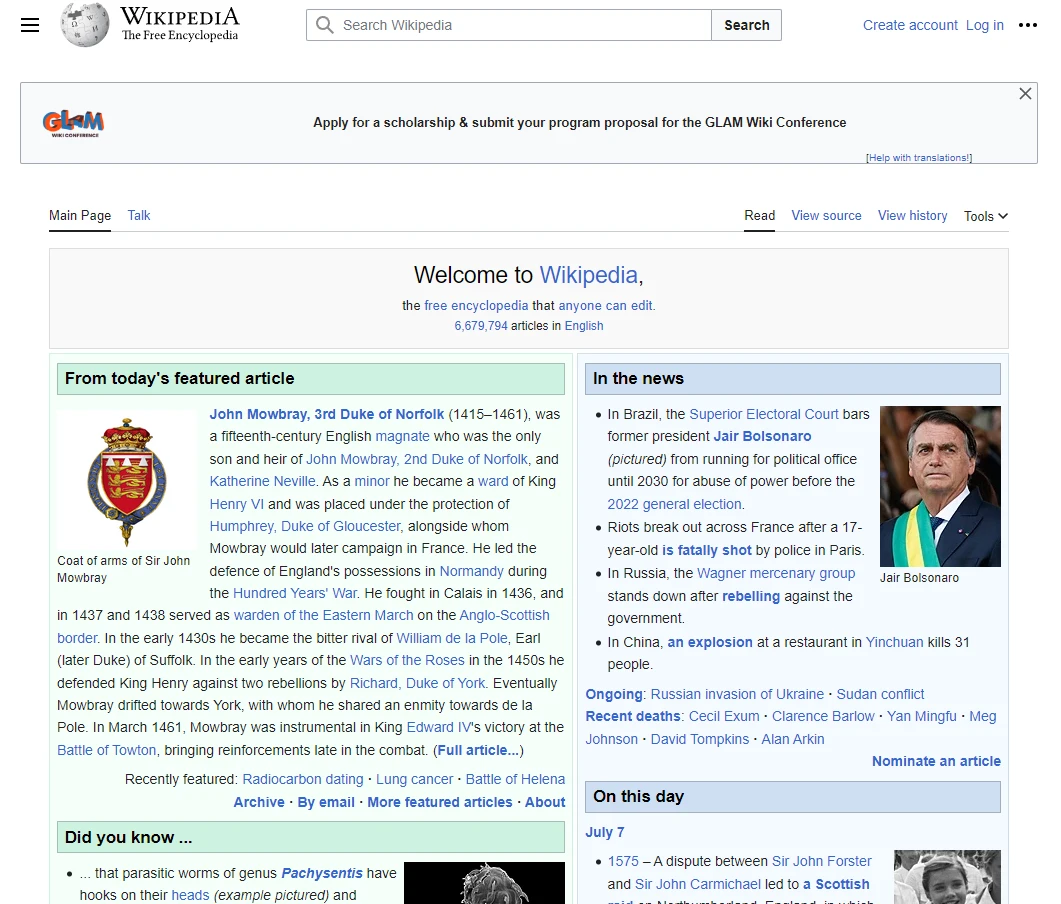The height and width of the screenshot is (904, 1061).
Task: Click the Full article... link
Action: click(x=478, y=750)
